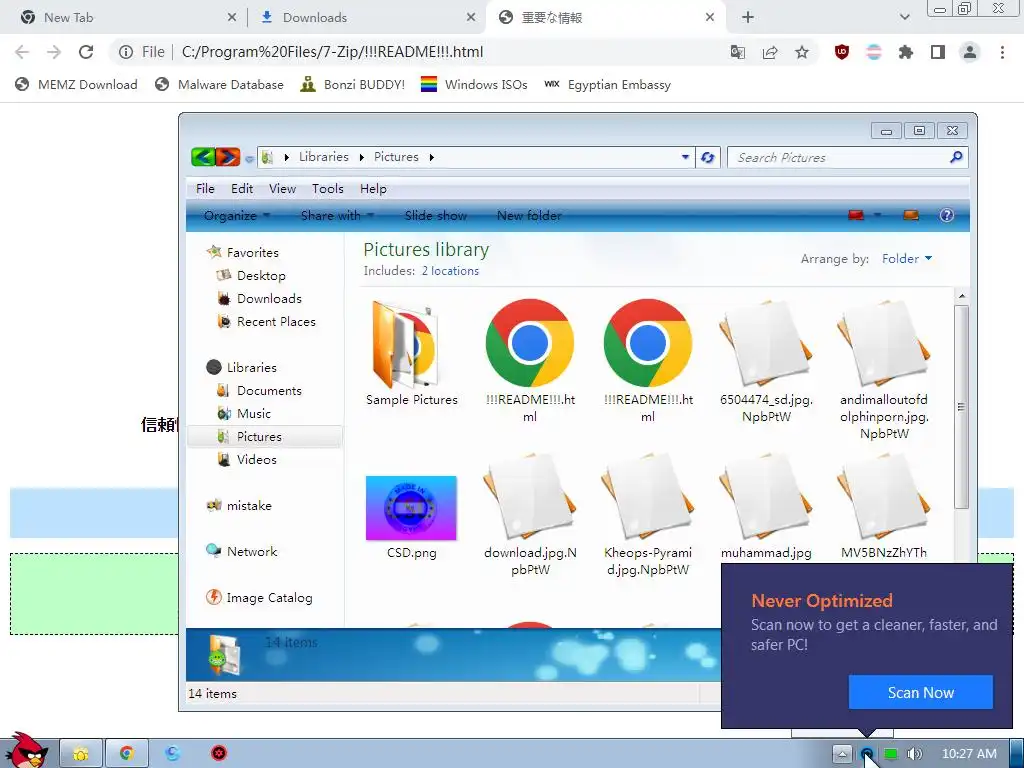This screenshot has width=1024, height=768.
Task: Click the Scan Now button
Action: (x=921, y=692)
